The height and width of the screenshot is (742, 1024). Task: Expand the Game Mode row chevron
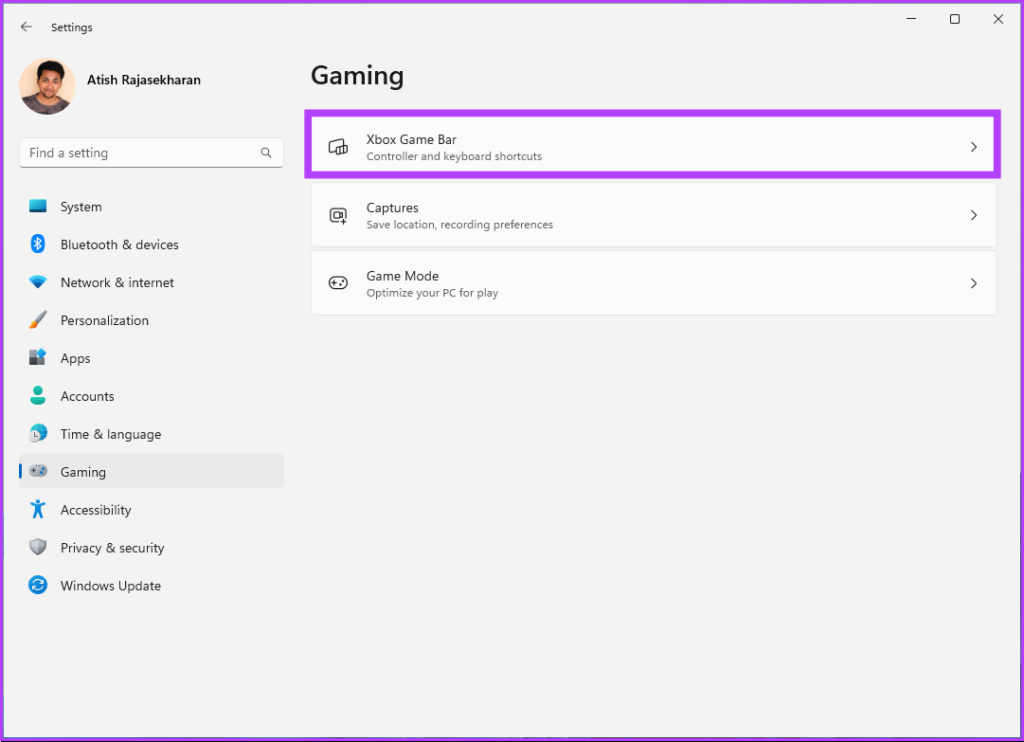click(x=973, y=284)
